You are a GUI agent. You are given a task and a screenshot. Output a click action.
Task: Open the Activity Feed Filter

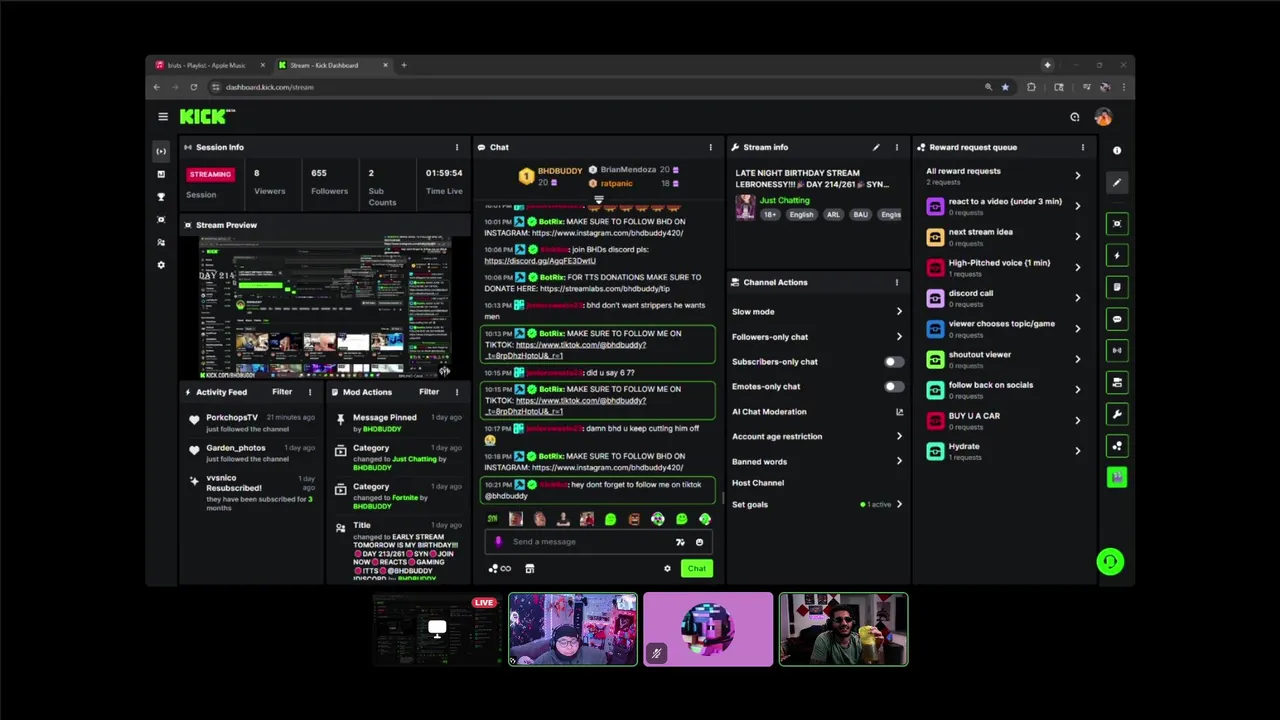click(282, 392)
